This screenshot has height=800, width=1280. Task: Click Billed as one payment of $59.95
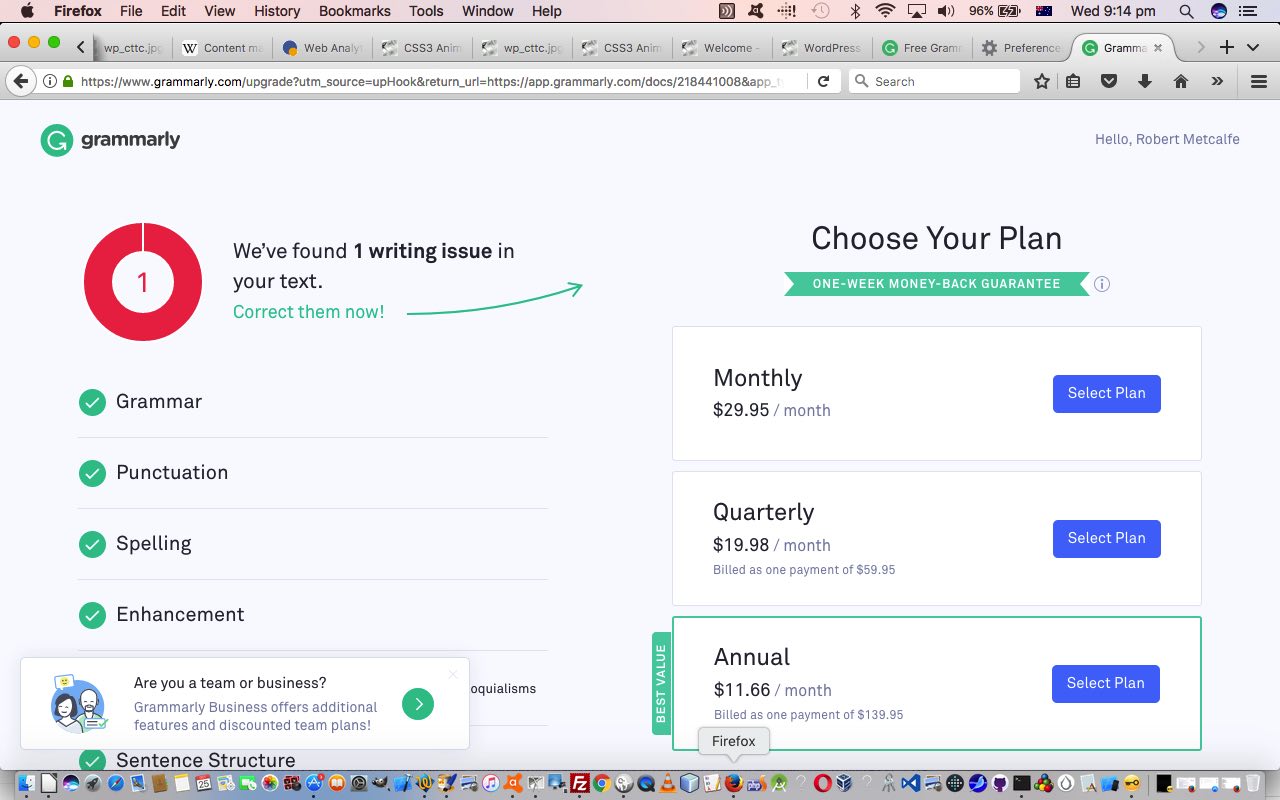point(804,570)
